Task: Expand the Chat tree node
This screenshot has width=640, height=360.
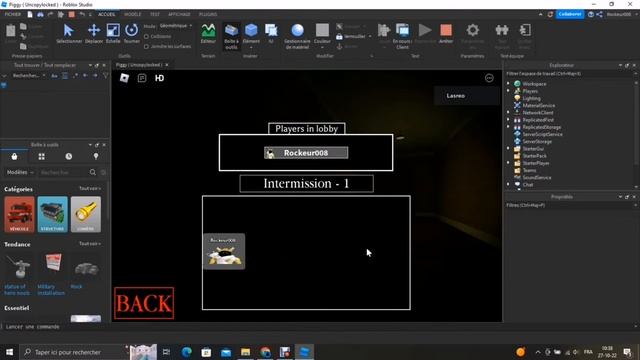Action: coord(508,184)
